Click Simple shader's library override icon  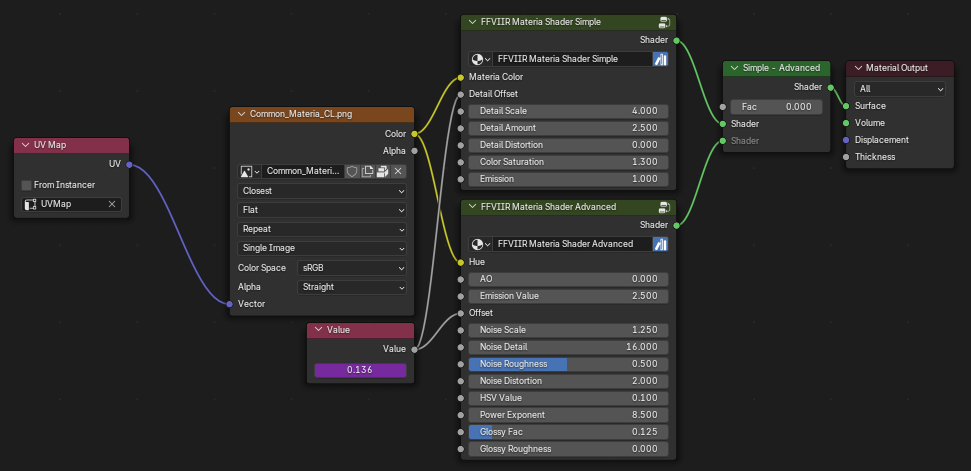tap(661, 59)
